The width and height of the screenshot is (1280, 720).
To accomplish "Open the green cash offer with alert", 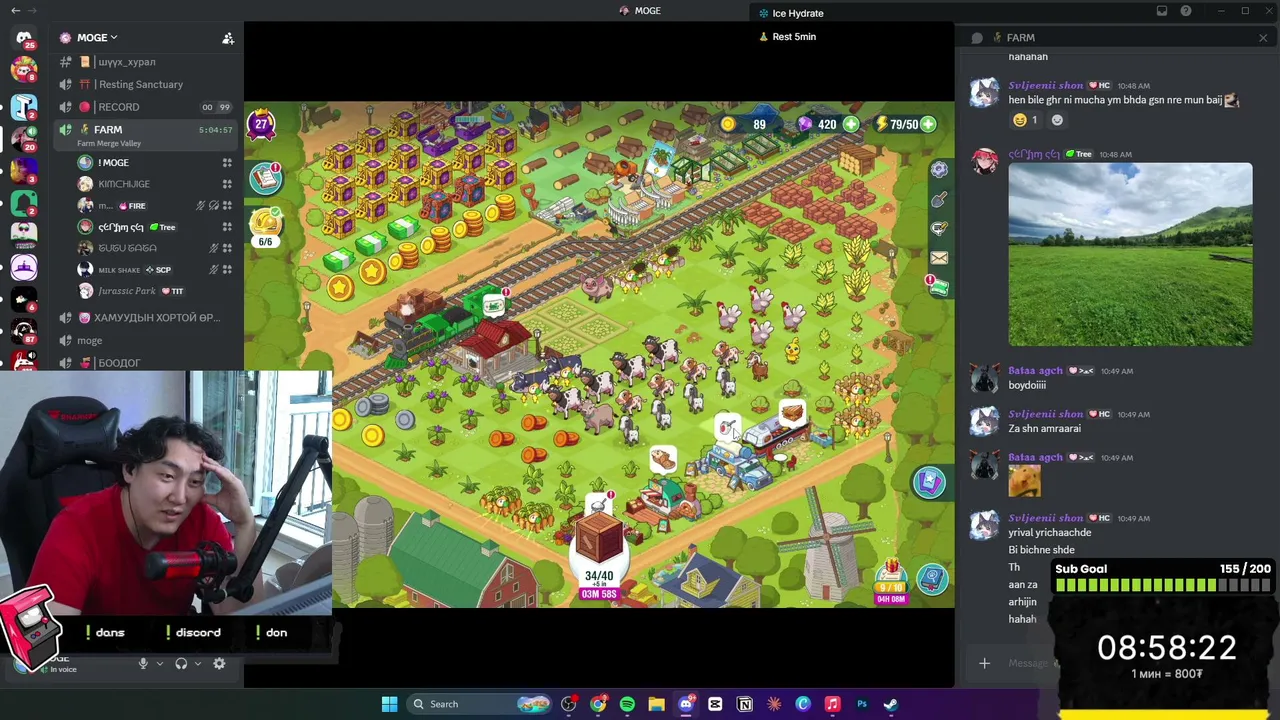I will (x=937, y=286).
